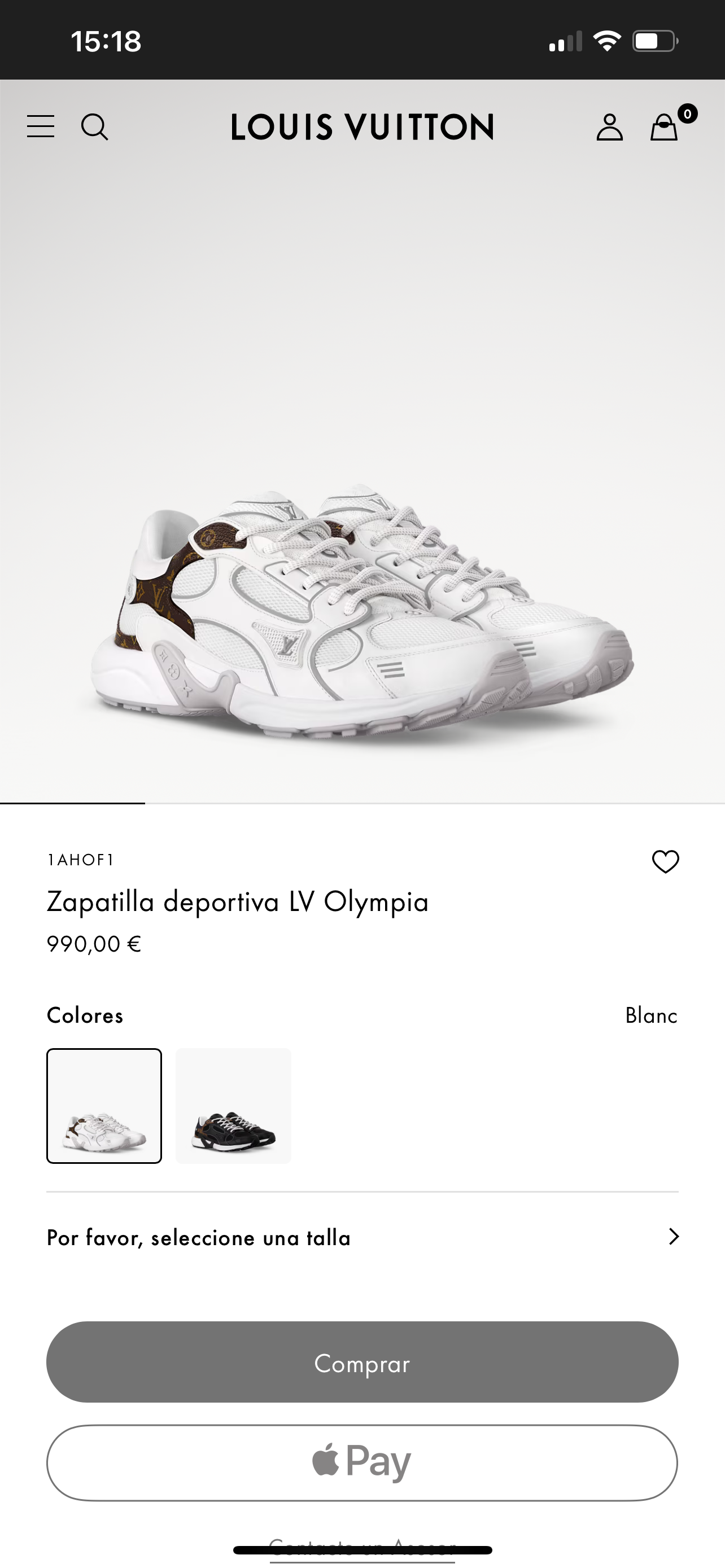
Task: Tap the image gallery progress bar
Action: (362, 804)
